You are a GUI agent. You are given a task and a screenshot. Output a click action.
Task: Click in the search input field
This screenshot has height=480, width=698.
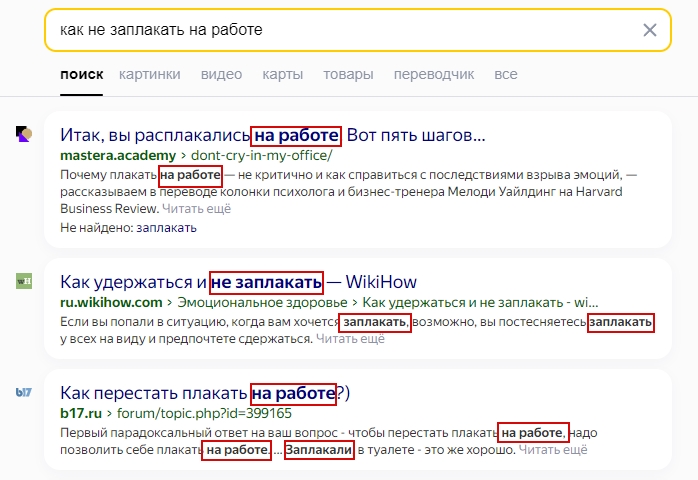(x=340, y=30)
